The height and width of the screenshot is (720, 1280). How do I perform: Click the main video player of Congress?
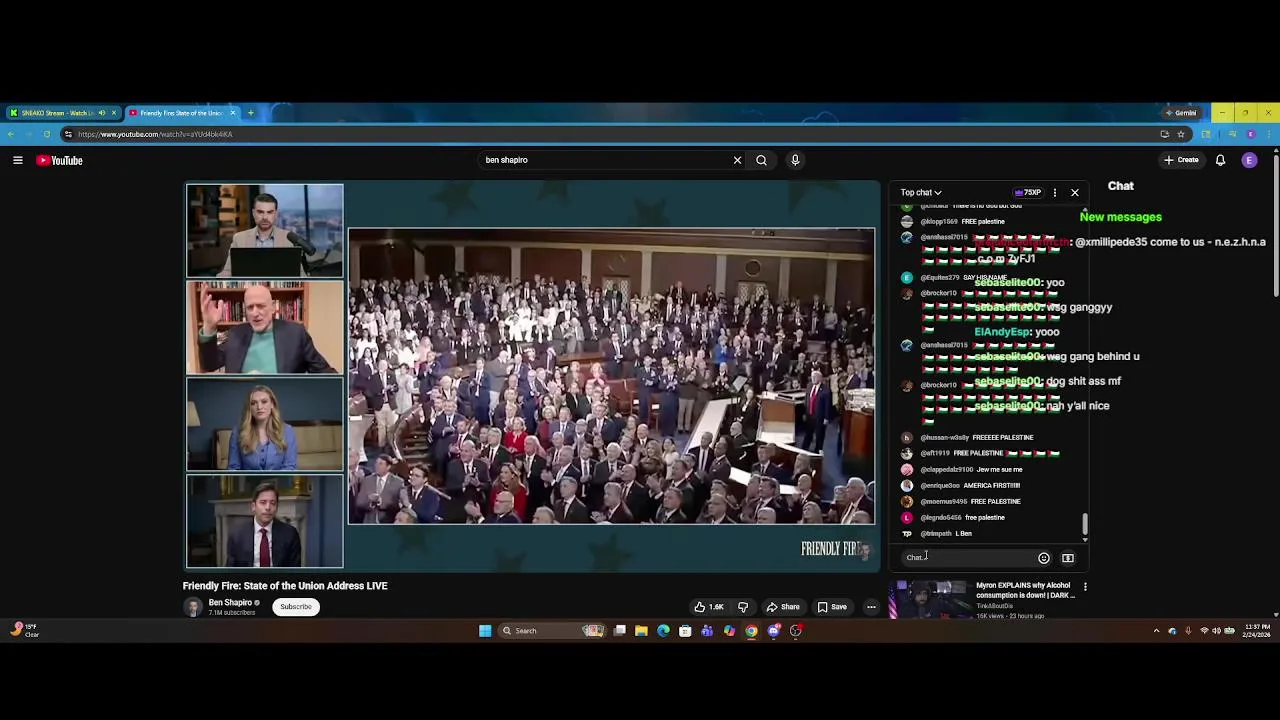coord(611,376)
